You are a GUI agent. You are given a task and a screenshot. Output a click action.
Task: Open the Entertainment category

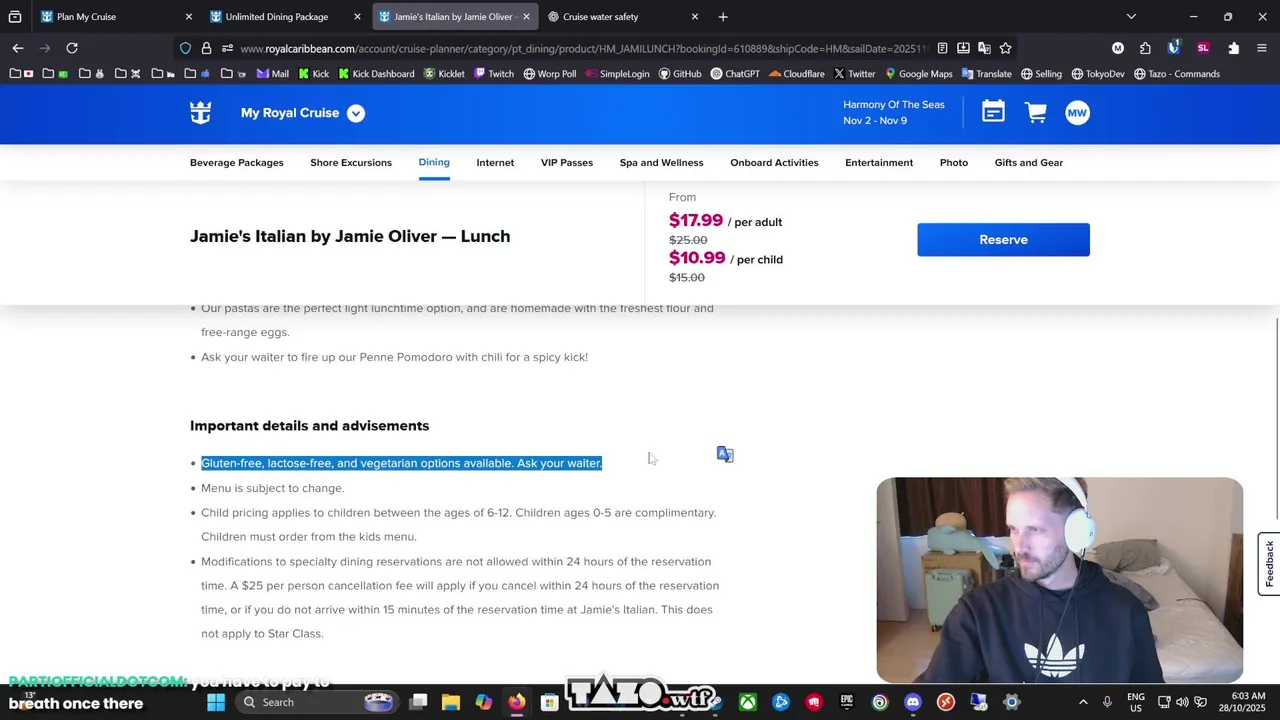click(879, 163)
